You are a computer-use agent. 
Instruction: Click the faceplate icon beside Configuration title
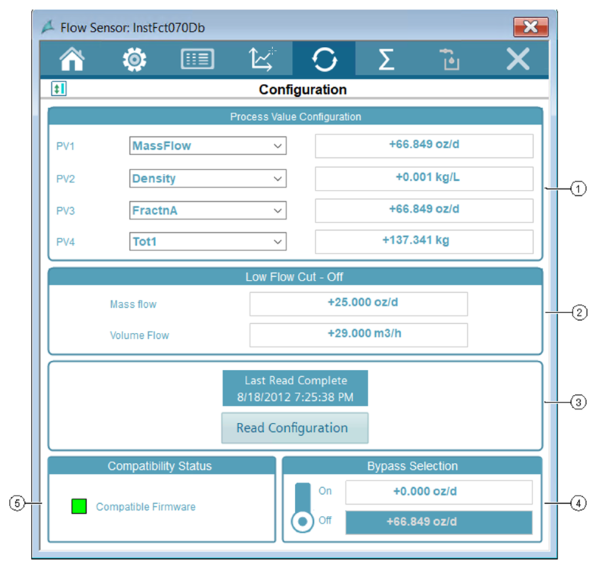[59, 89]
